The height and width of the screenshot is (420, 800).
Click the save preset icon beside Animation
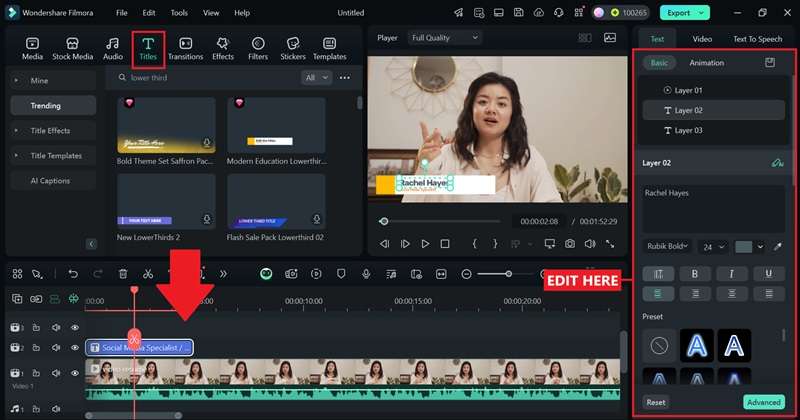click(x=770, y=62)
